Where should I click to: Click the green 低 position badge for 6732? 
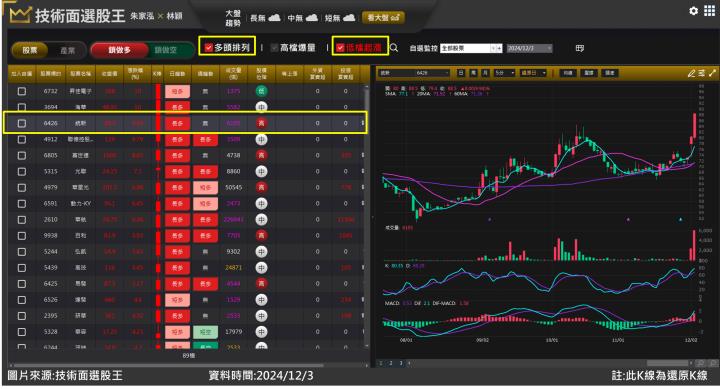pyautogui.click(x=261, y=91)
